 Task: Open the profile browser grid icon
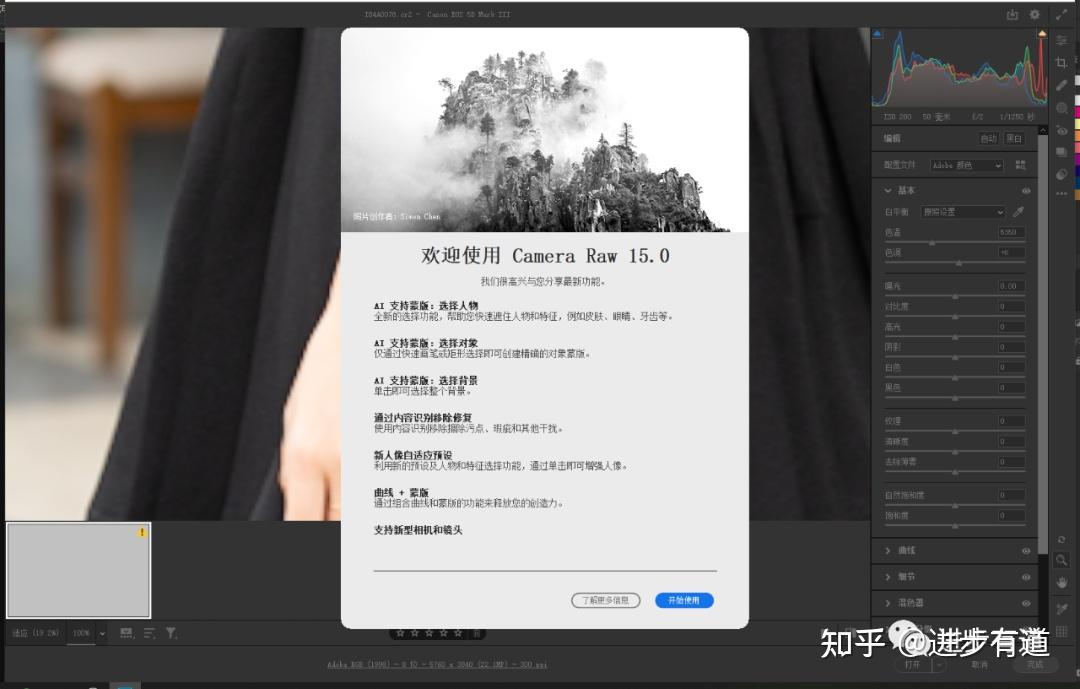(1020, 165)
